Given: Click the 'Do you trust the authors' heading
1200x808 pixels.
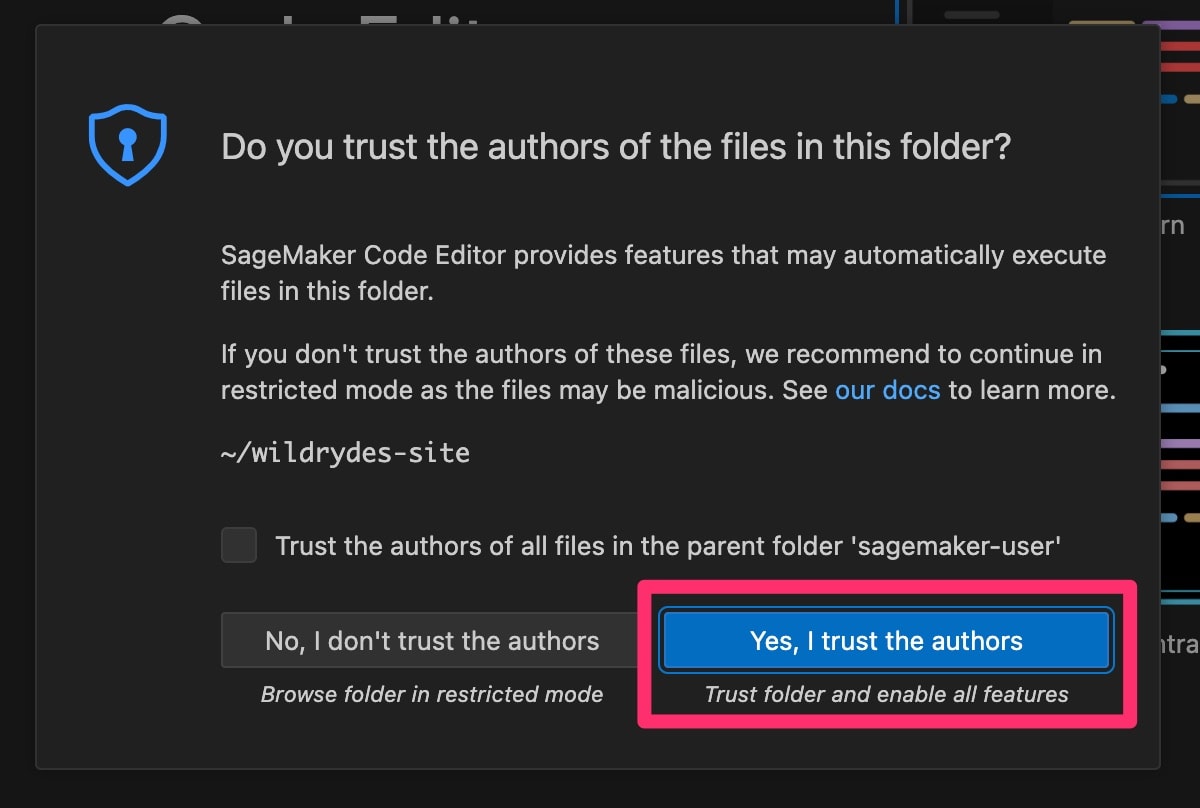Looking at the screenshot, I should click(616, 147).
